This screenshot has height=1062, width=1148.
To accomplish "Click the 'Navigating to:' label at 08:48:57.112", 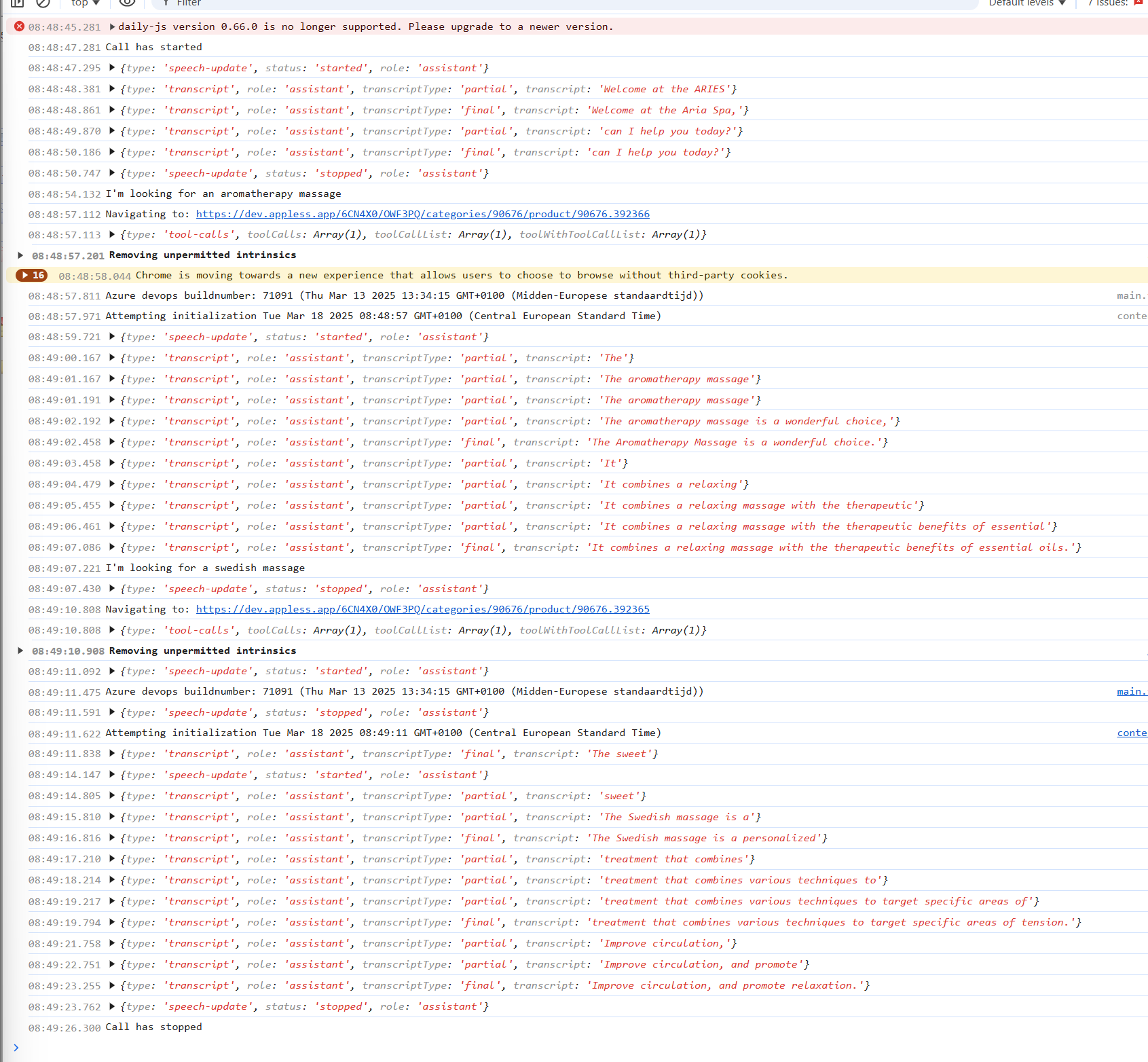I will 147,214.
